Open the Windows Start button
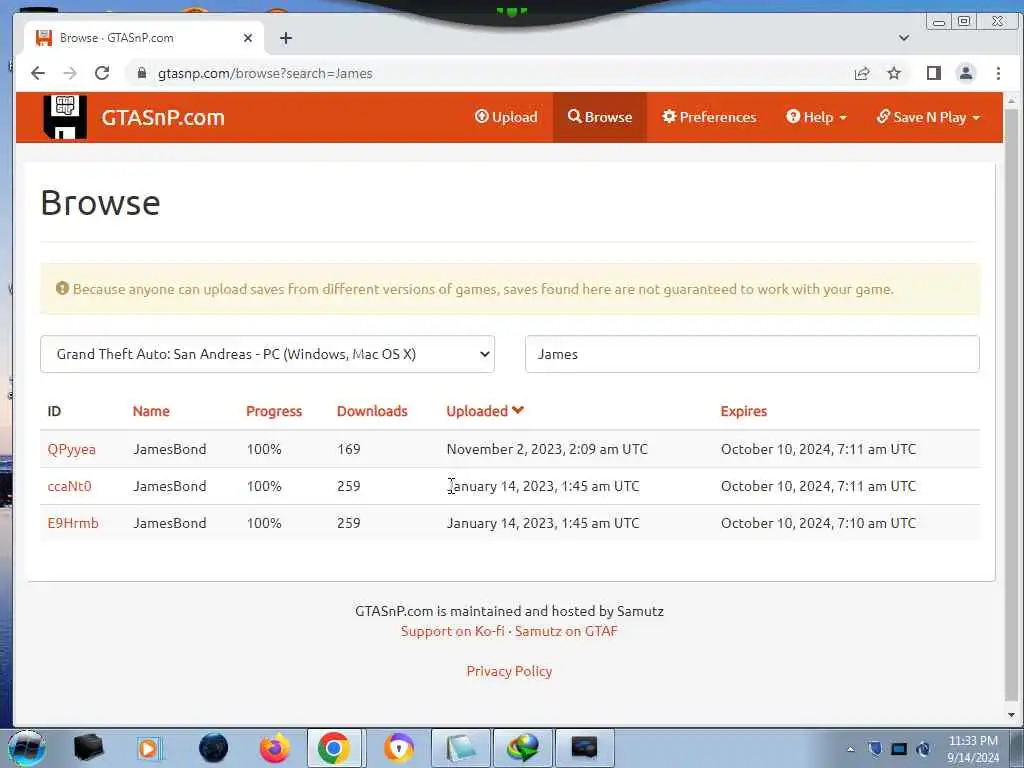1024x768 pixels. point(26,748)
